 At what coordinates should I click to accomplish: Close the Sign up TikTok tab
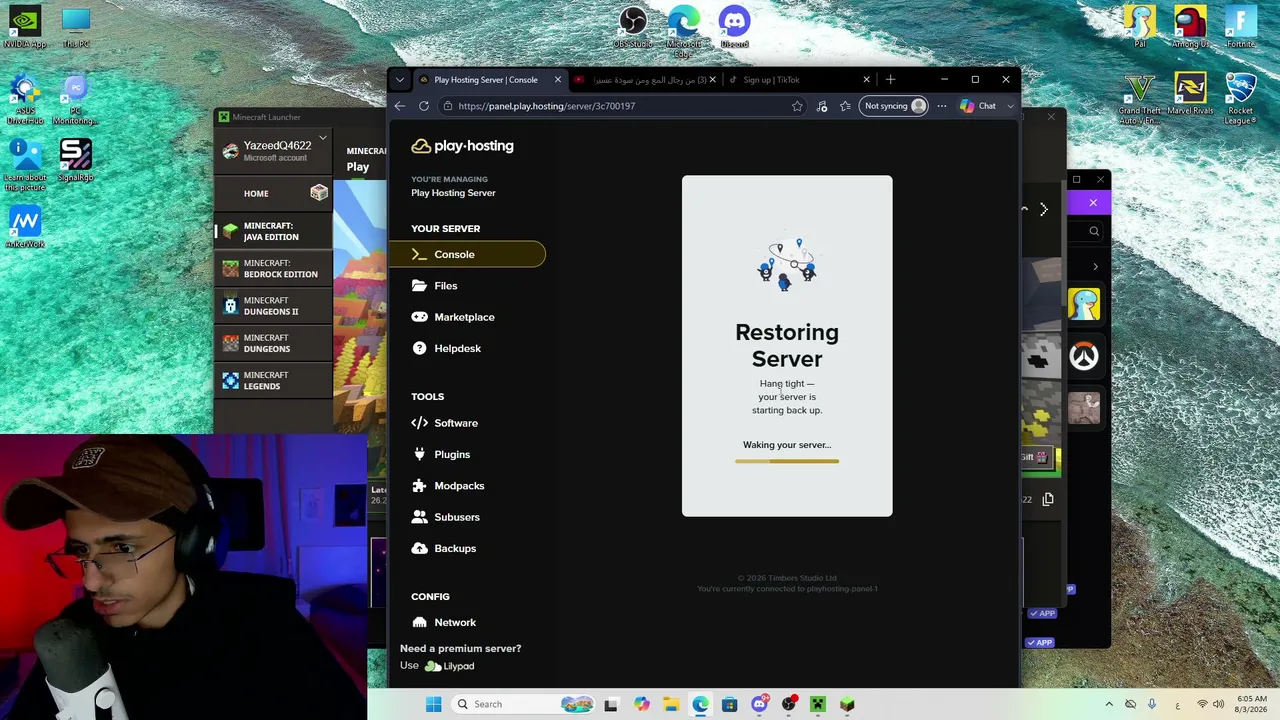click(x=866, y=80)
